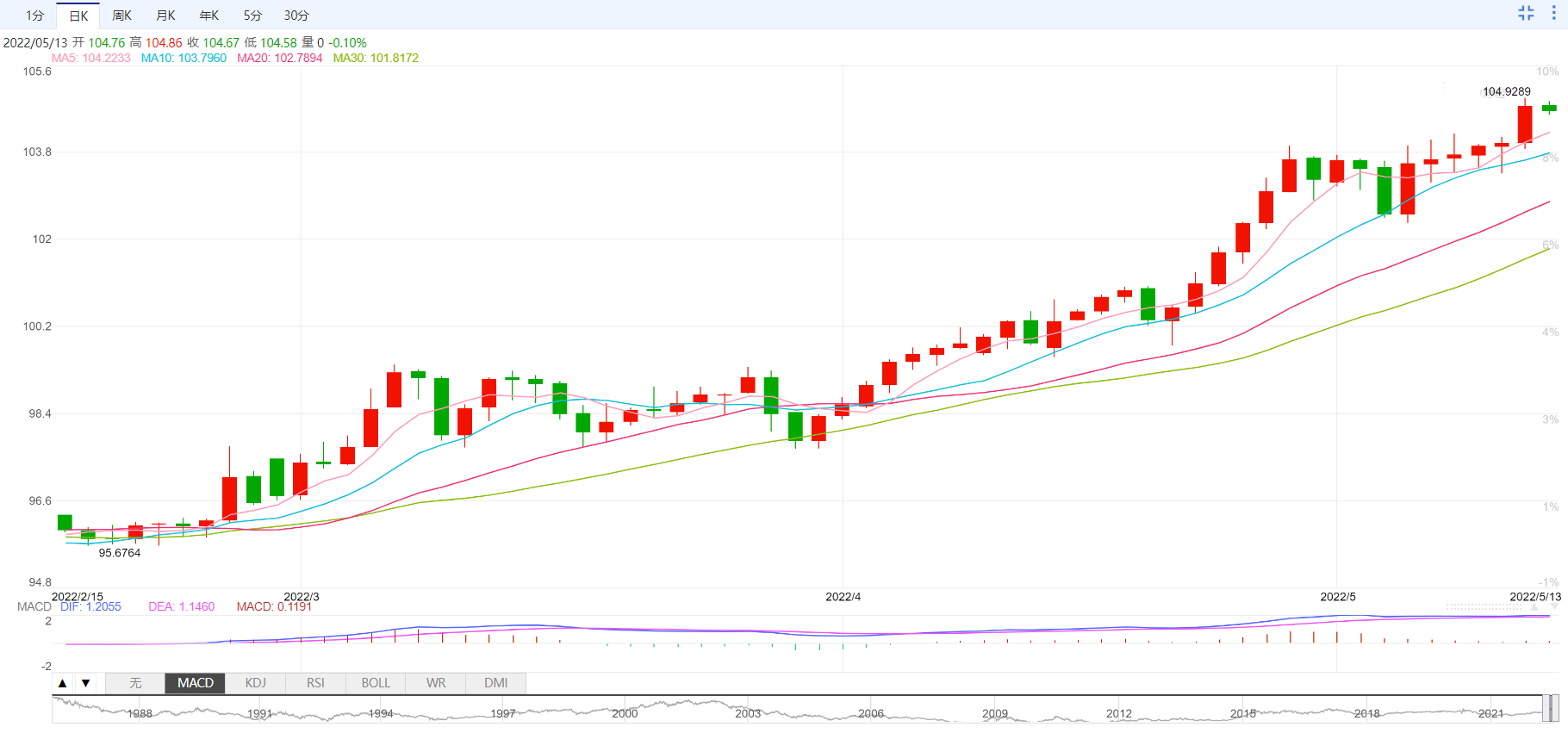Click the black up arrow beside indicator tabs
Screen dimensions: 1568x733
click(x=63, y=683)
